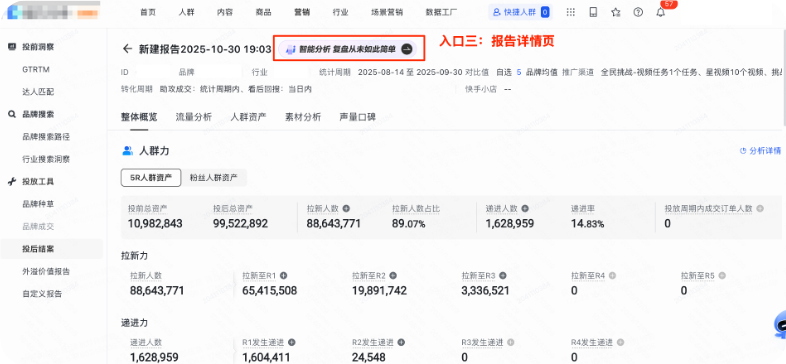Switch to the 素材分析 tab
Image resolution: width=786 pixels, height=364 pixels.
click(303, 117)
